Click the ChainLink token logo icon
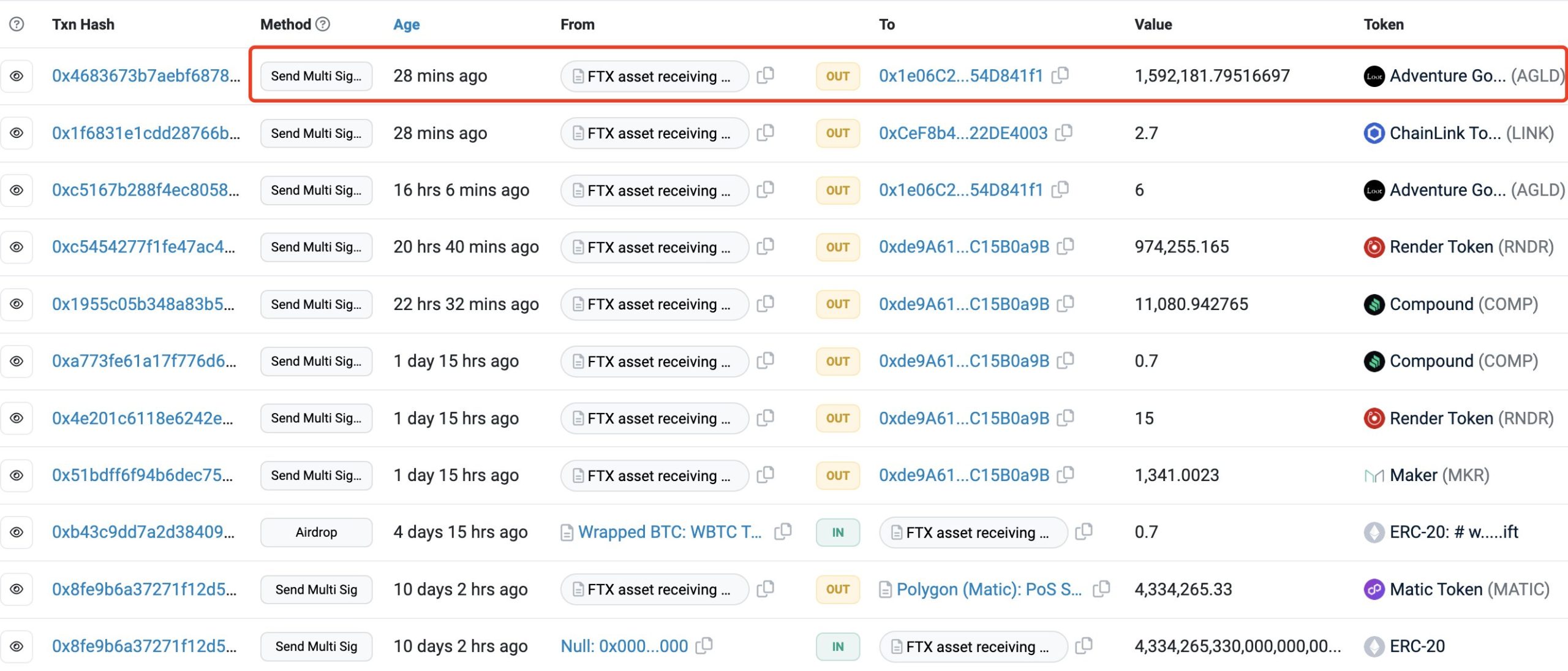Screen dimensions: 1568x671 coord(1374,133)
